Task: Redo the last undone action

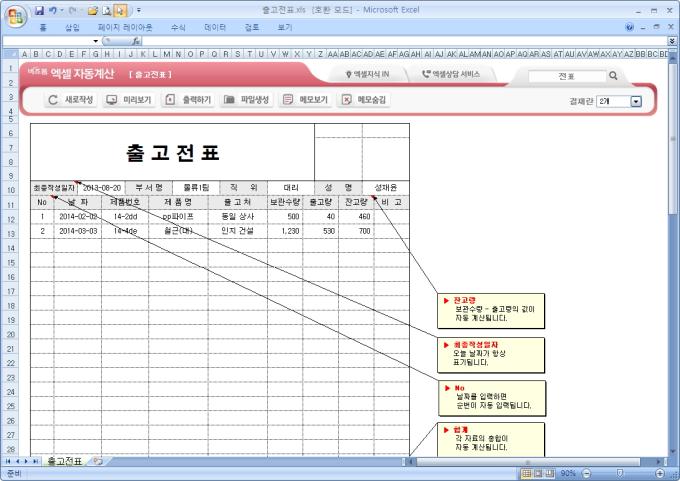Action: coord(73,10)
